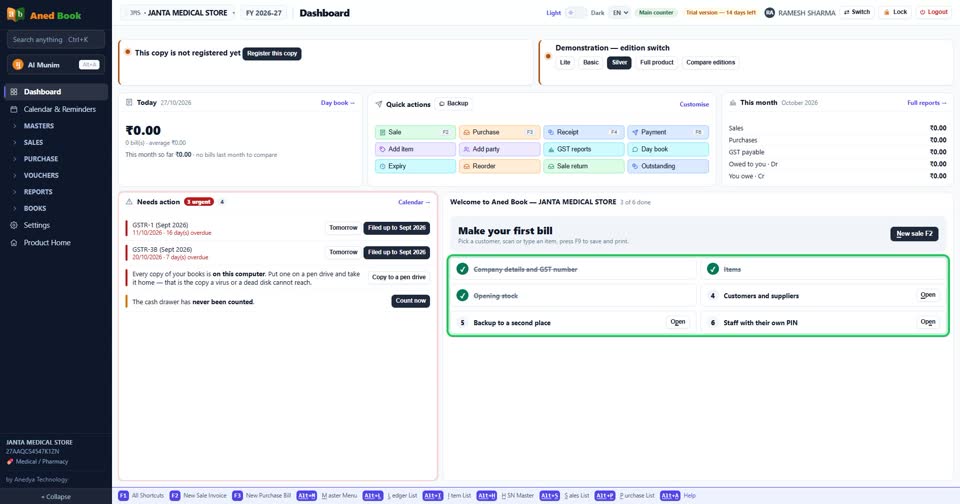Collapse the sidebar with Collapse control

click(x=56, y=497)
